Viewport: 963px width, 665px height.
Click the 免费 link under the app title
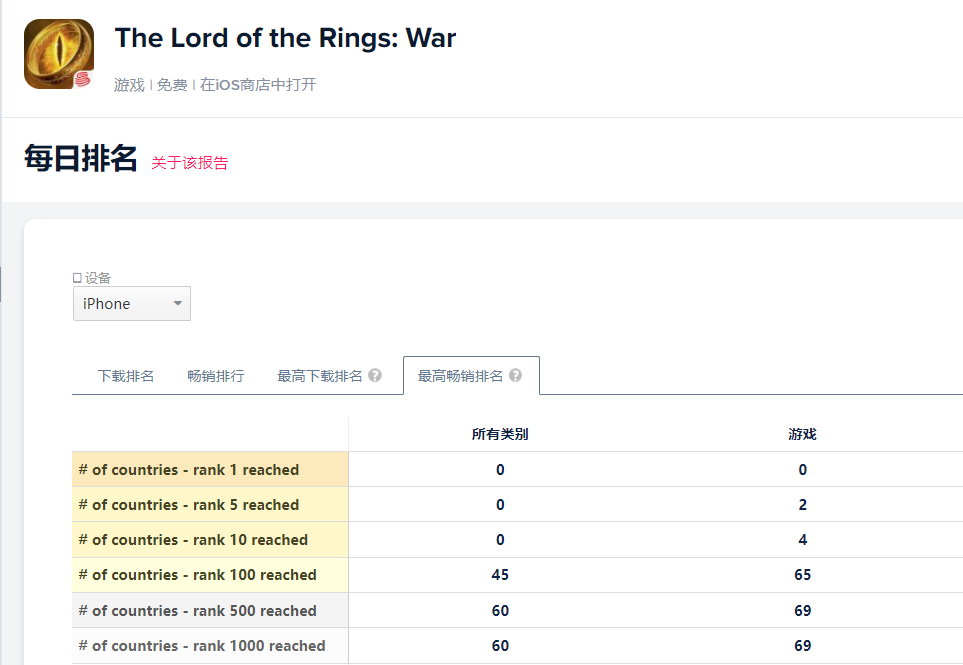(172, 85)
